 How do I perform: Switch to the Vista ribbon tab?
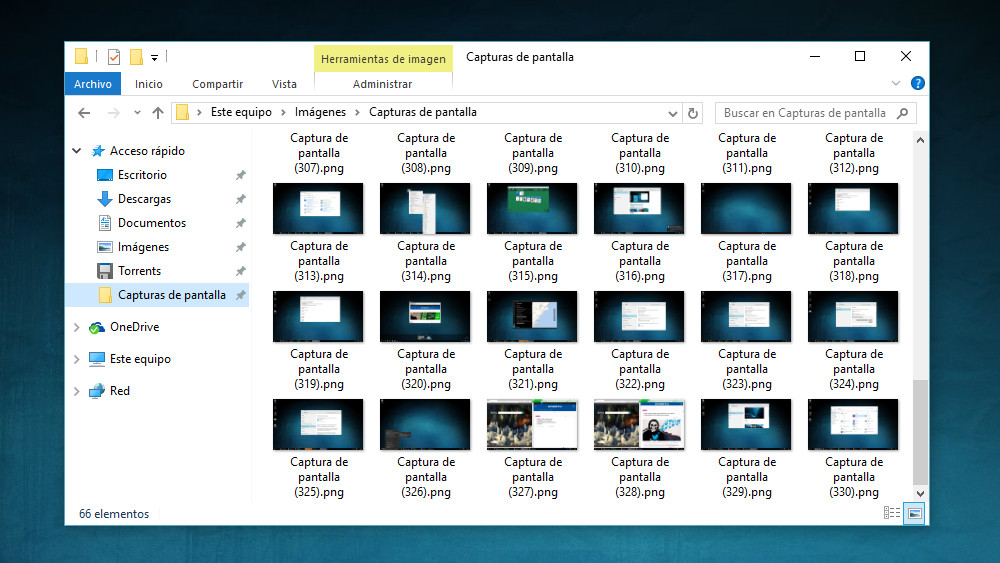[284, 84]
